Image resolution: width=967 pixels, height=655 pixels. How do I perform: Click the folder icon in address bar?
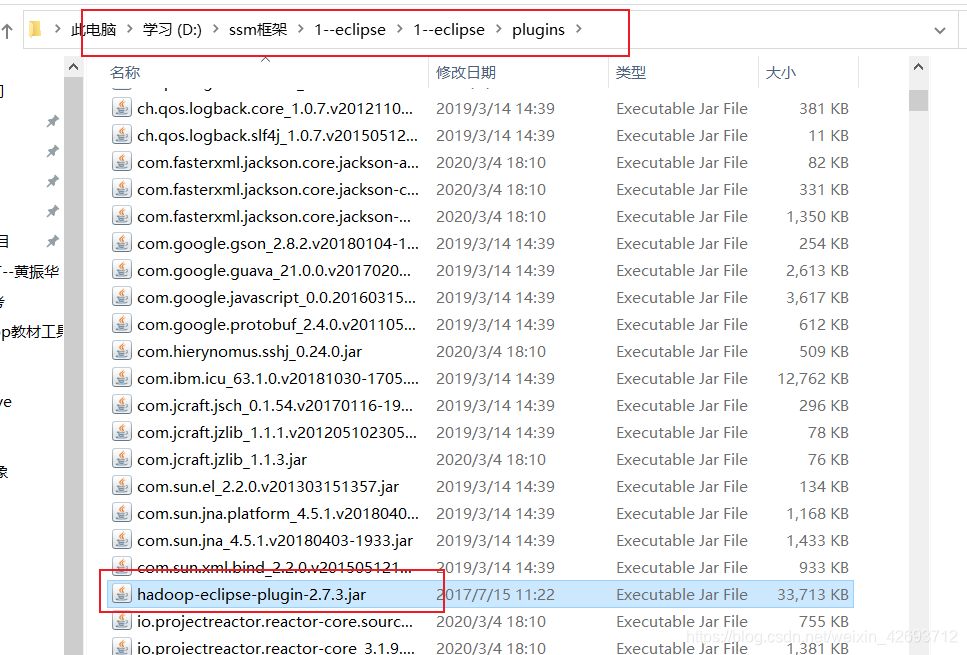click(x=35, y=29)
